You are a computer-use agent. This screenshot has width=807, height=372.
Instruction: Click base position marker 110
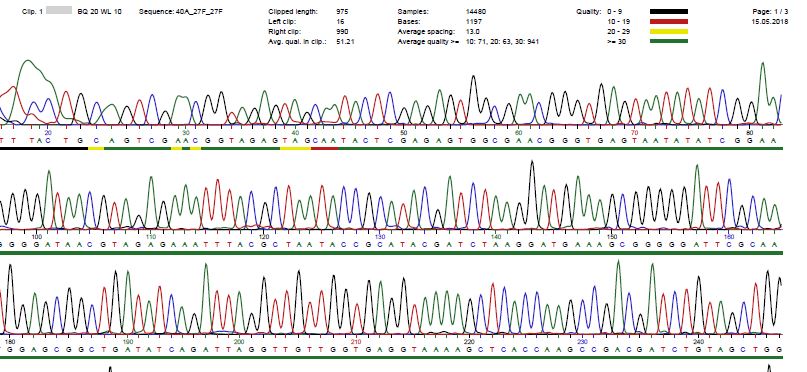tap(151, 237)
